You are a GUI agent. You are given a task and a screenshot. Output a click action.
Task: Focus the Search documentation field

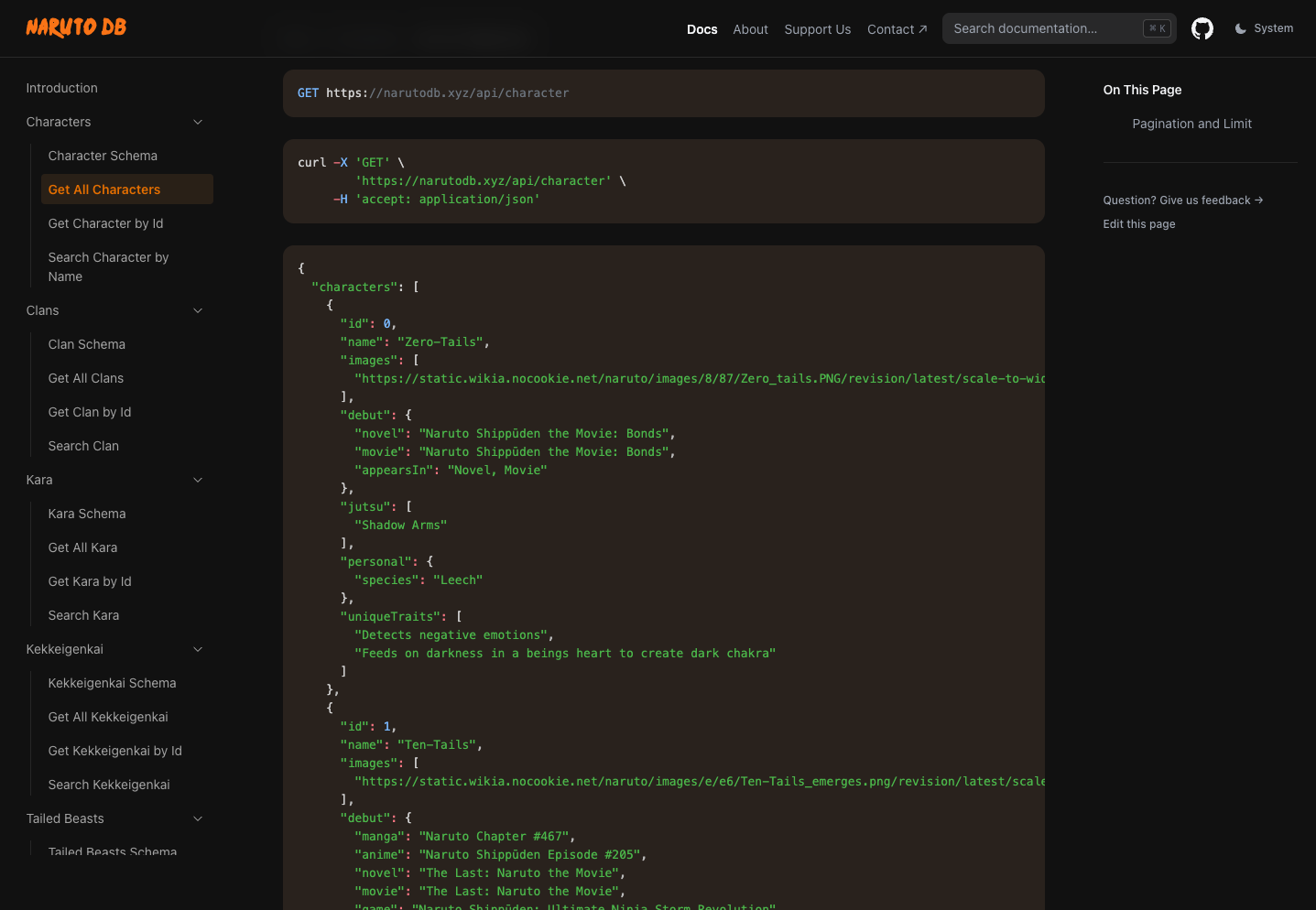pyautogui.click(x=1059, y=28)
